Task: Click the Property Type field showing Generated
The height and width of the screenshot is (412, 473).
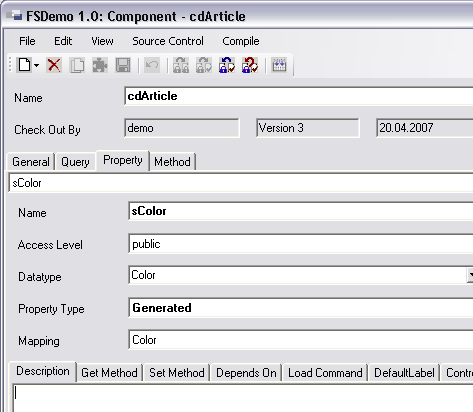Action: tap(301, 308)
